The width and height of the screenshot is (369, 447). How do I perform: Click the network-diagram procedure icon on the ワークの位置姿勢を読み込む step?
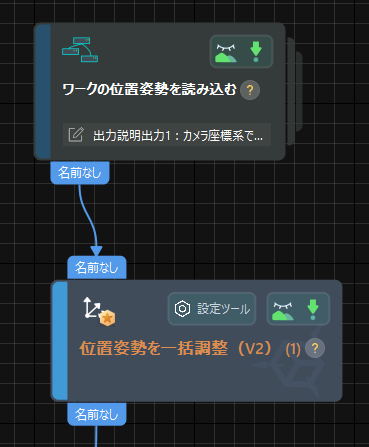click(80, 50)
